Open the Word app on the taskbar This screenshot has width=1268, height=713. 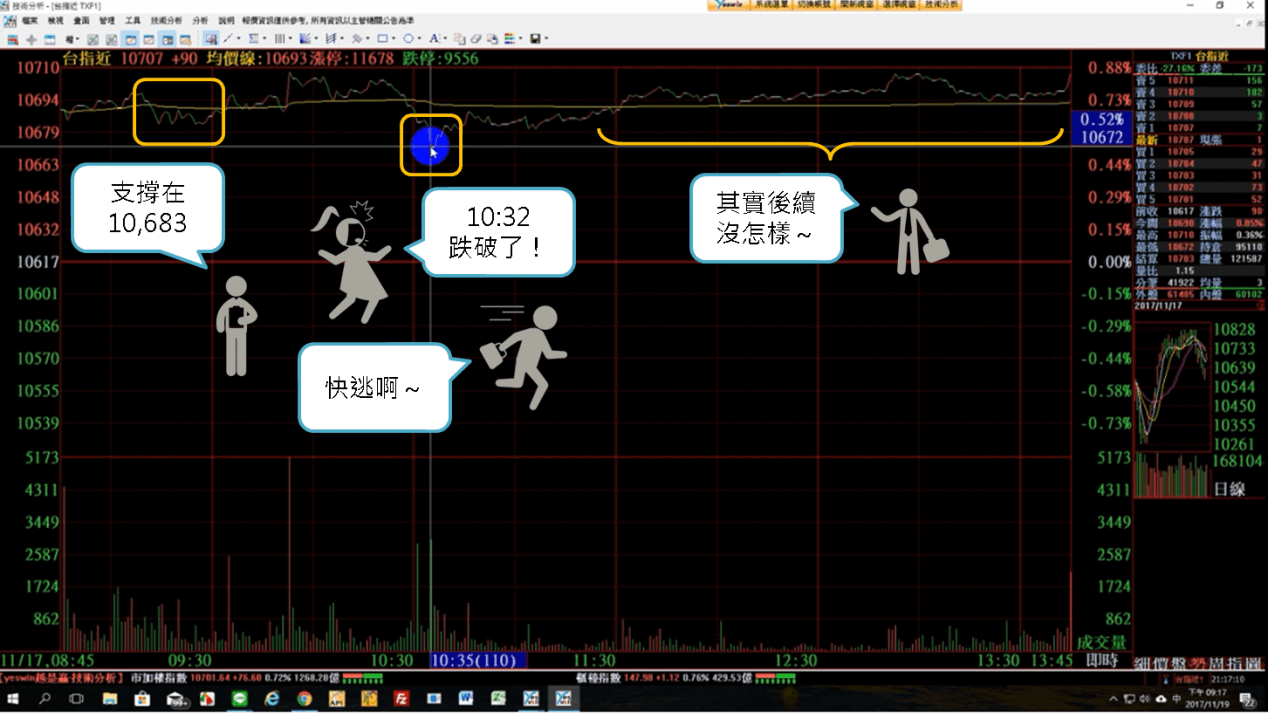[x=466, y=699]
